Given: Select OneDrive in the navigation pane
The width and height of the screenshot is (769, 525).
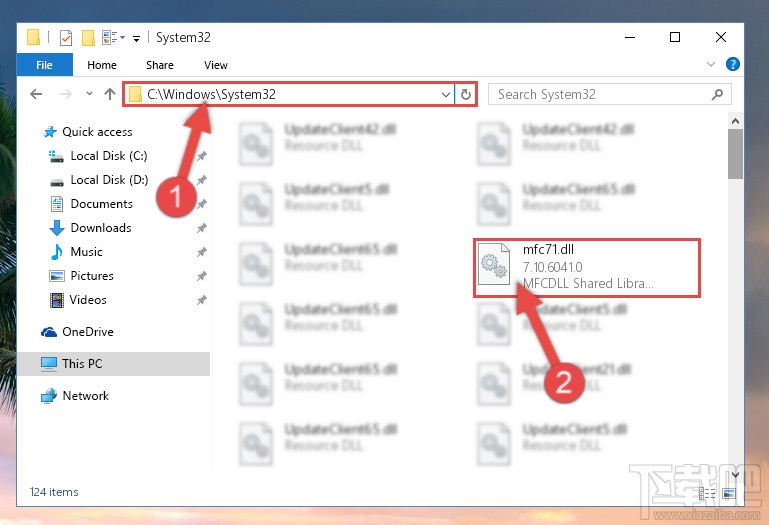Looking at the screenshot, I should click(88, 332).
